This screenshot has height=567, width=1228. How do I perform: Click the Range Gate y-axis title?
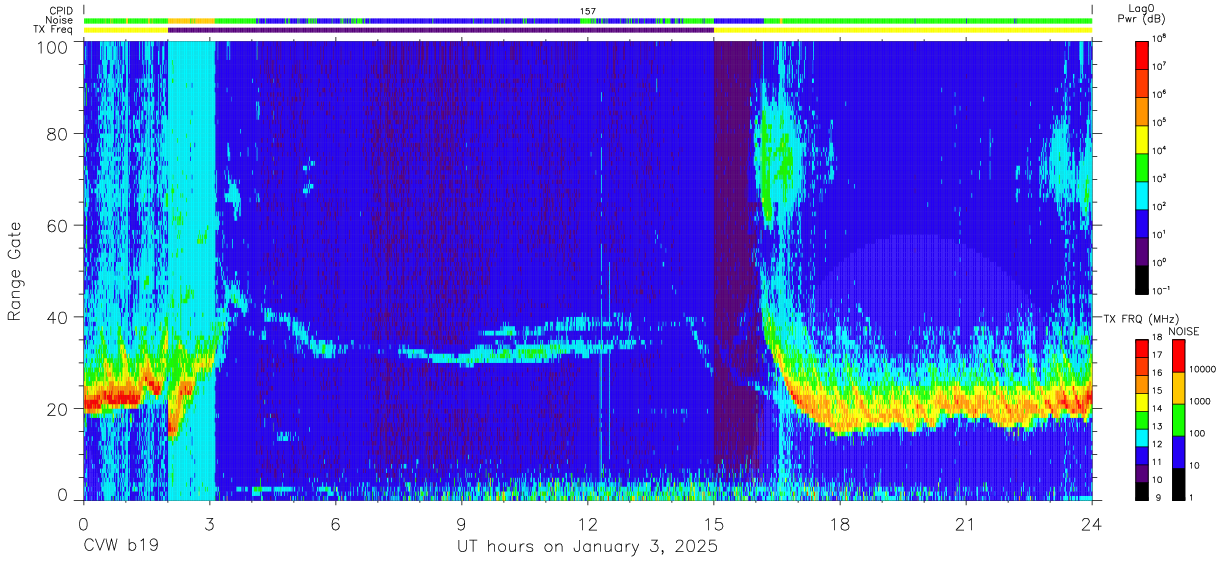pos(15,272)
